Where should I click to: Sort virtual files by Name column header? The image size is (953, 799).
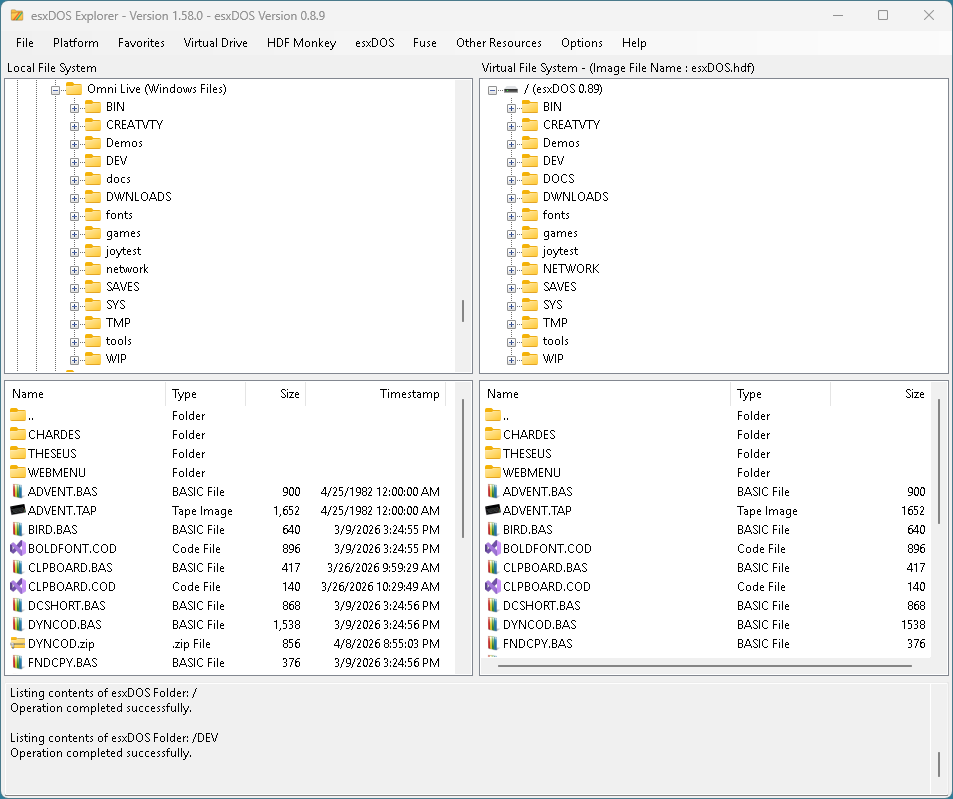(605, 394)
